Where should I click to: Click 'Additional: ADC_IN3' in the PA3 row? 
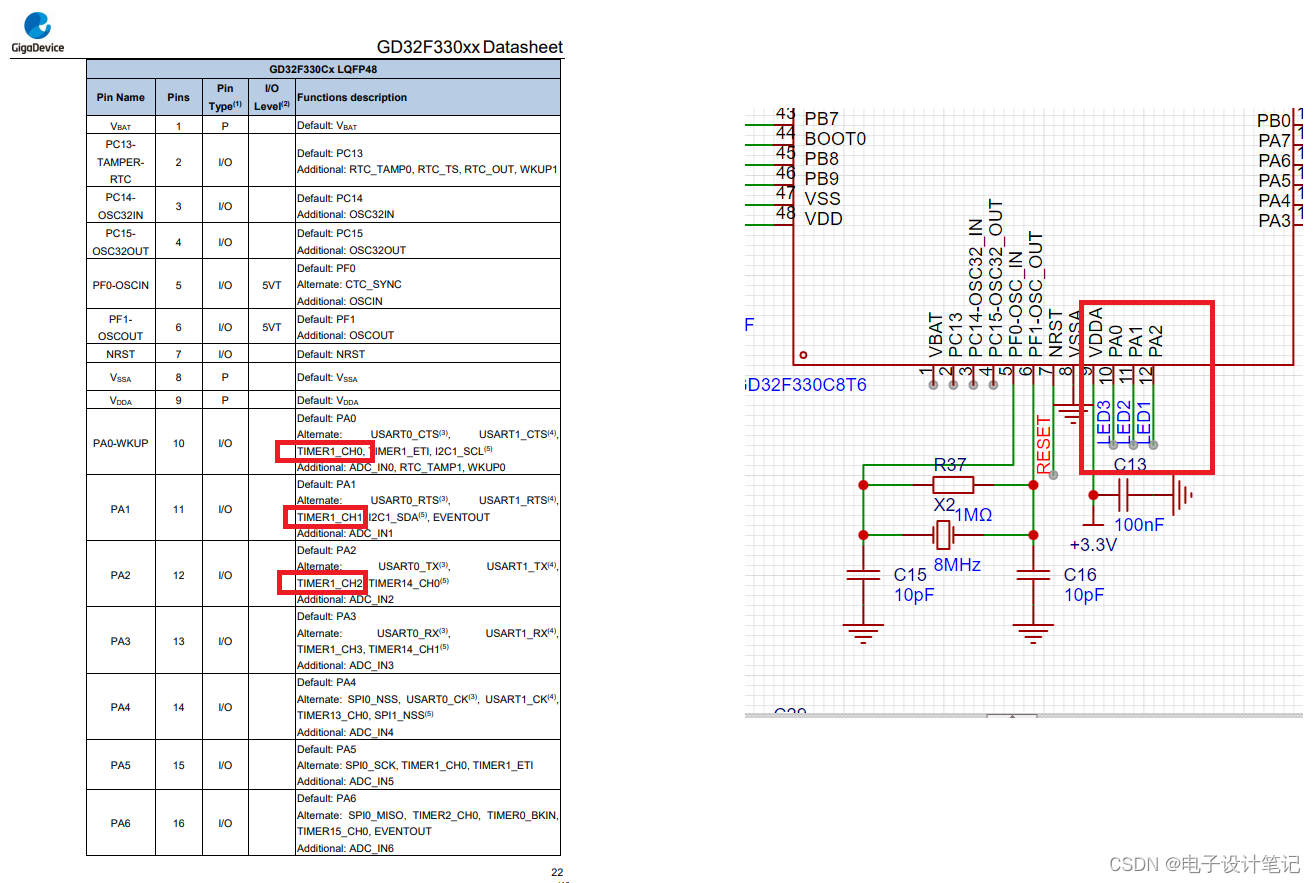click(x=345, y=665)
